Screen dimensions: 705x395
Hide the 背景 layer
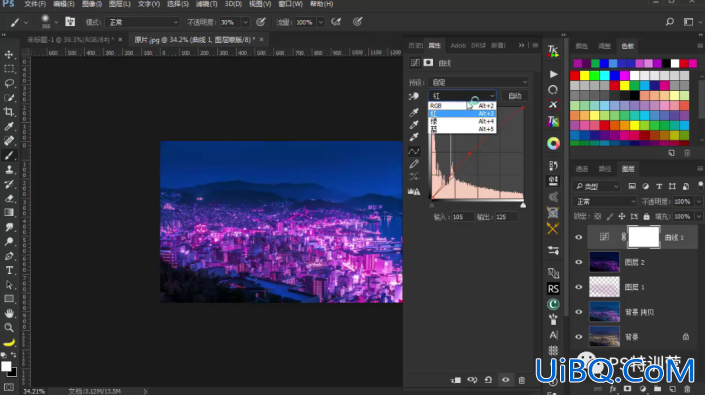point(579,337)
